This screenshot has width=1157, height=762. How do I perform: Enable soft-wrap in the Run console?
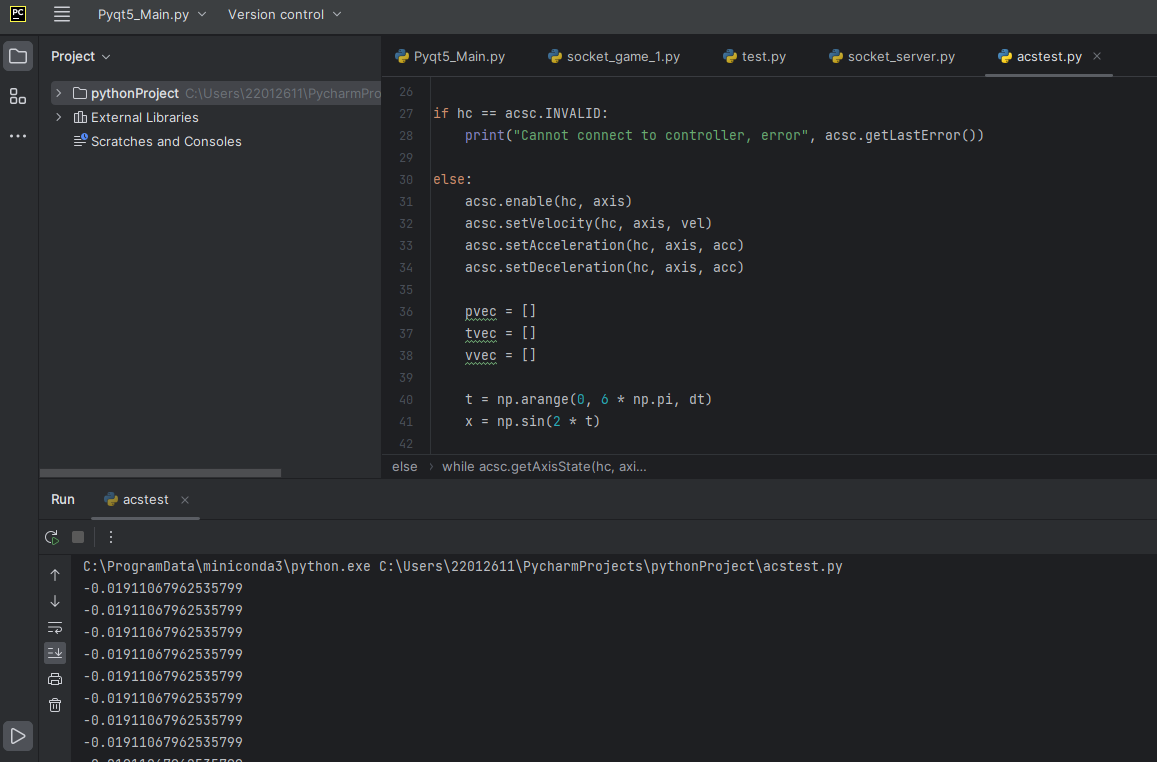[x=55, y=627]
